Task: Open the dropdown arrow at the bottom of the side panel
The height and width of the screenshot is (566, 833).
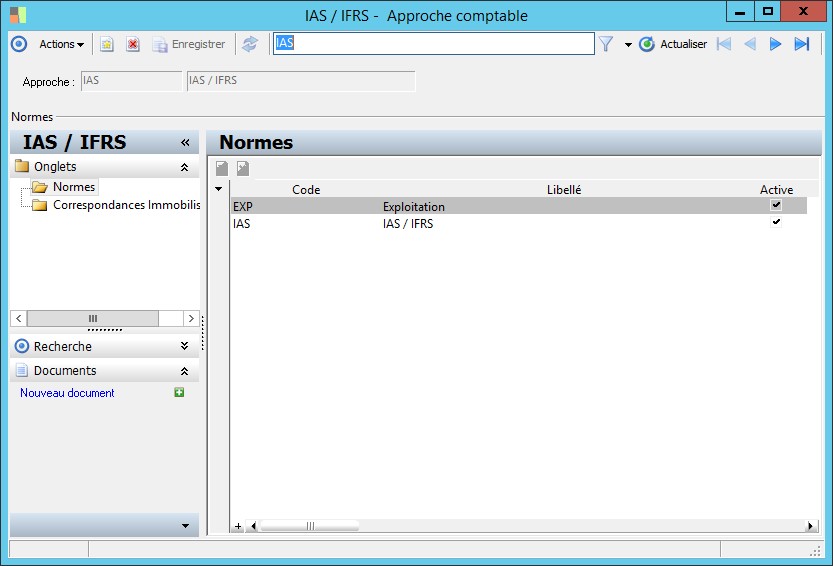Action: tap(185, 526)
